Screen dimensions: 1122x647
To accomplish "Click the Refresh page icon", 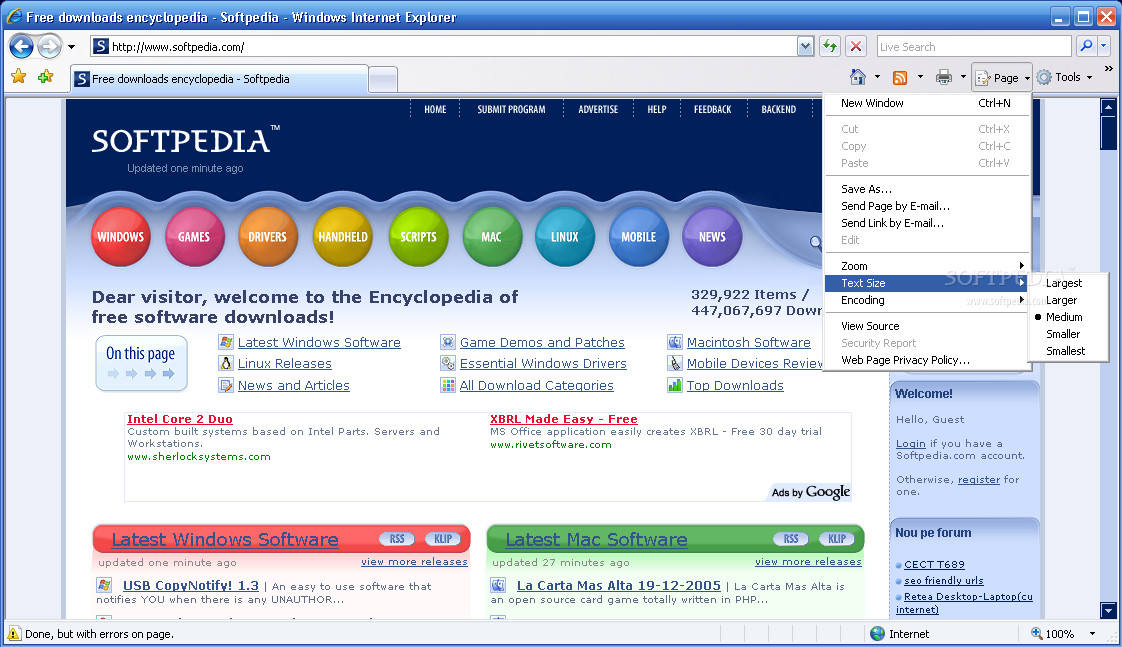I will coord(830,47).
